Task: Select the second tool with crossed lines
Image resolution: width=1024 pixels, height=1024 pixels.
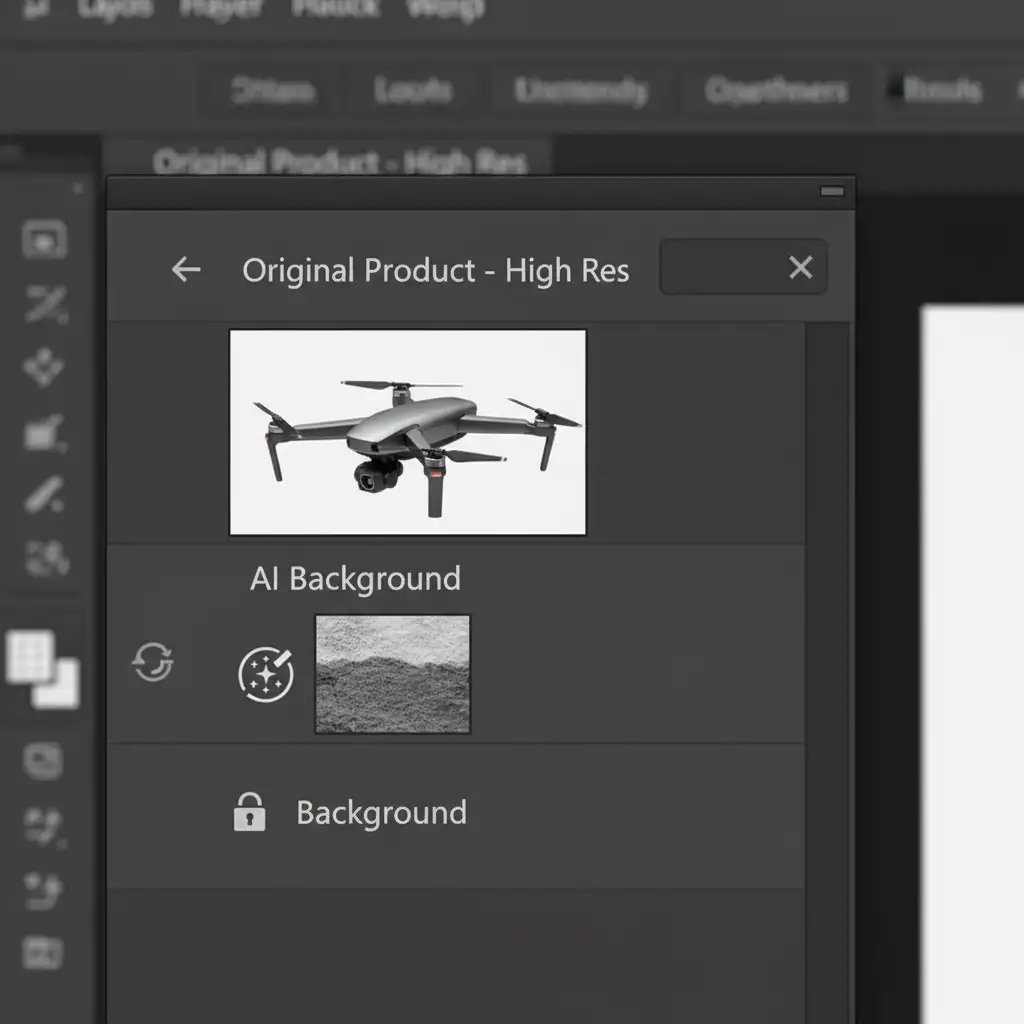Action: [x=45, y=305]
